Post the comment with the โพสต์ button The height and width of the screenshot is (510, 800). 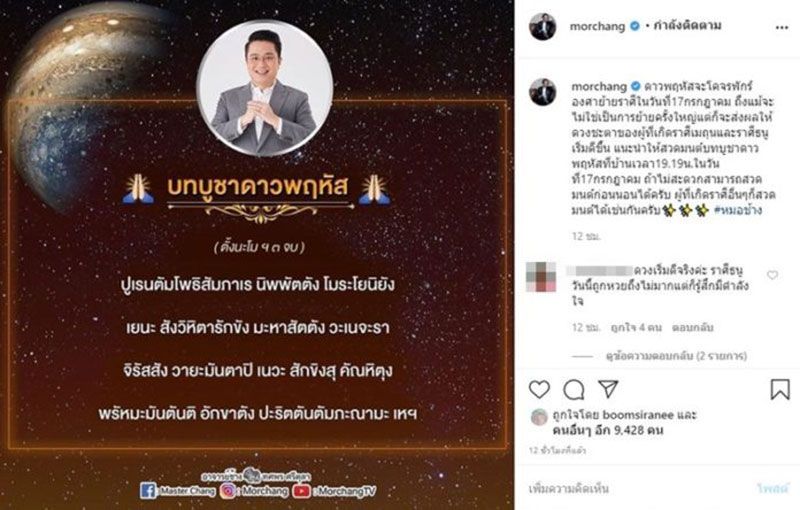point(773,489)
